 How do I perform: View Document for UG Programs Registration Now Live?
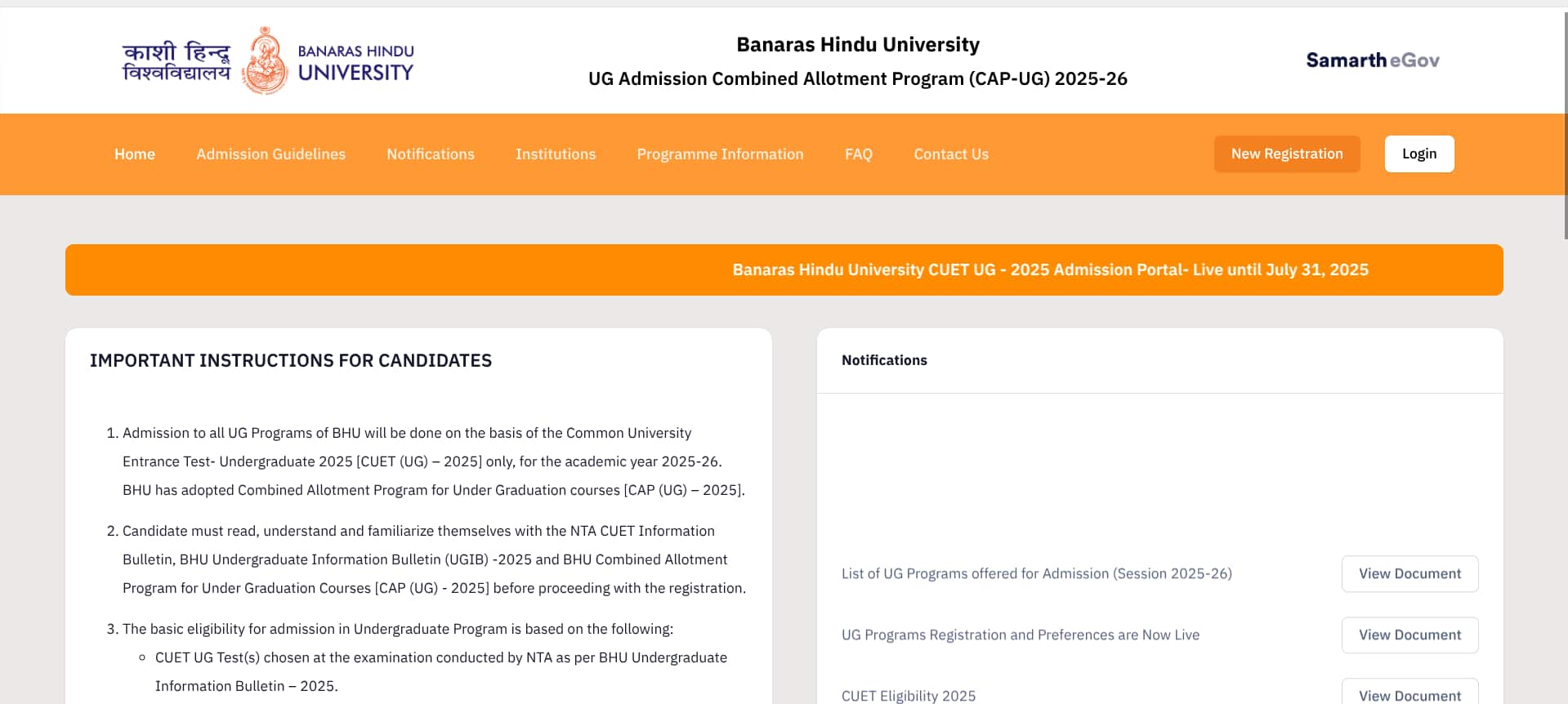tap(1409, 635)
